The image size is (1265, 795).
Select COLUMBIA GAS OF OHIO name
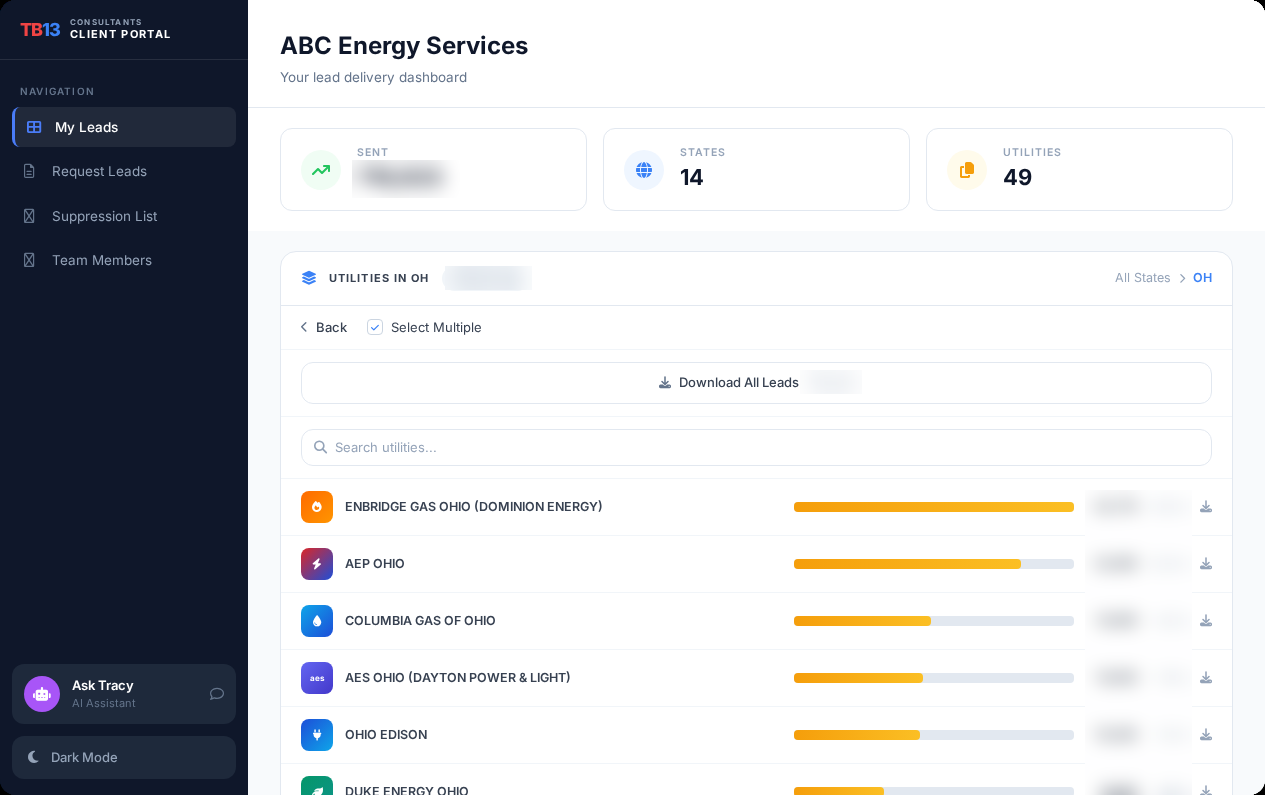pos(420,621)
